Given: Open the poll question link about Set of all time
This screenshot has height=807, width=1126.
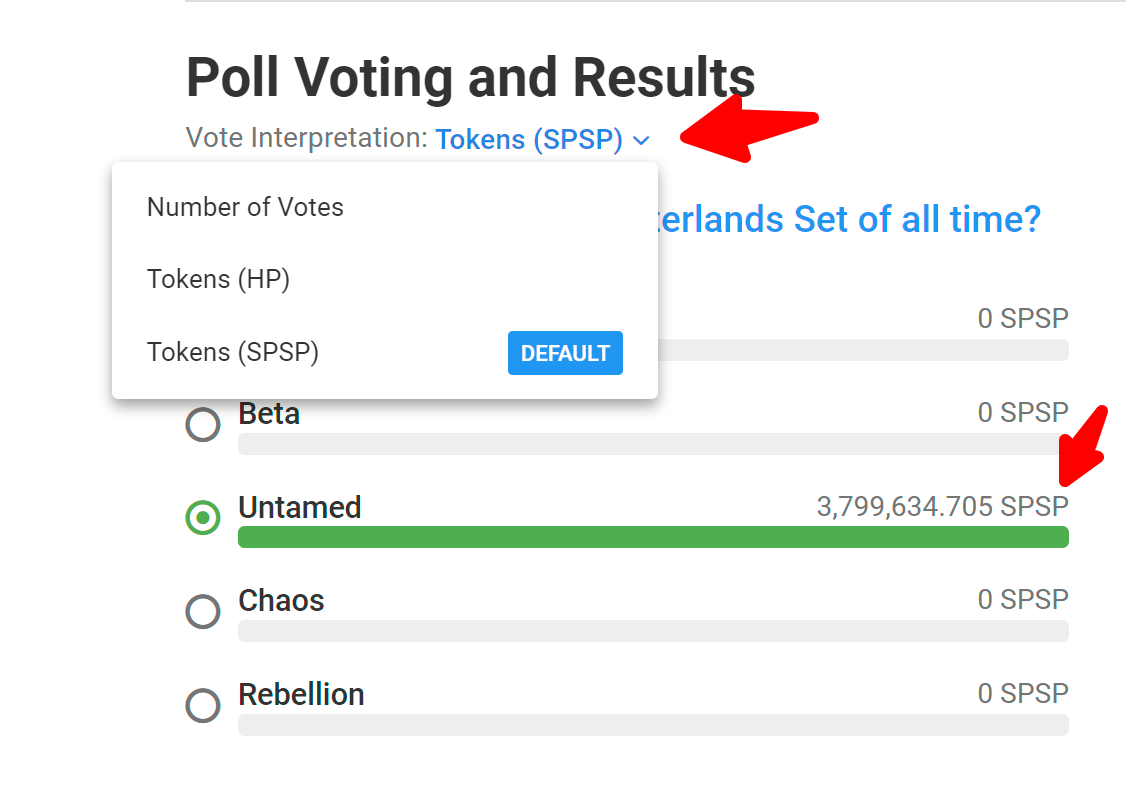Looking at the screenshot, I should tap(849, 219).
